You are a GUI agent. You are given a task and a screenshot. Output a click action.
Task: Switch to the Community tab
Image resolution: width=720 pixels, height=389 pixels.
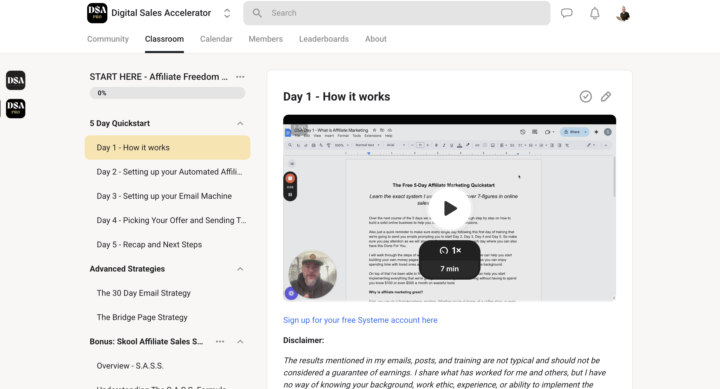(108, 39)
